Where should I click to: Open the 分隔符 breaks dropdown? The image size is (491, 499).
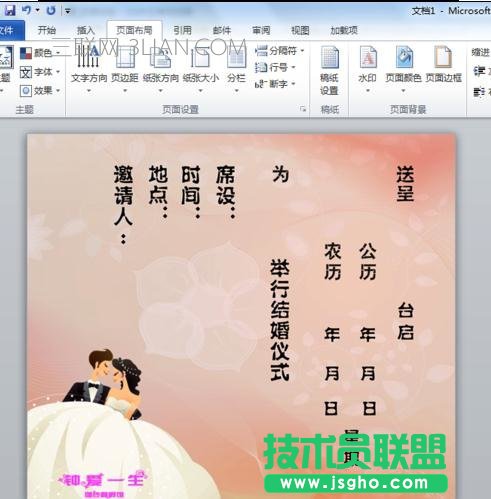(279, 51)
